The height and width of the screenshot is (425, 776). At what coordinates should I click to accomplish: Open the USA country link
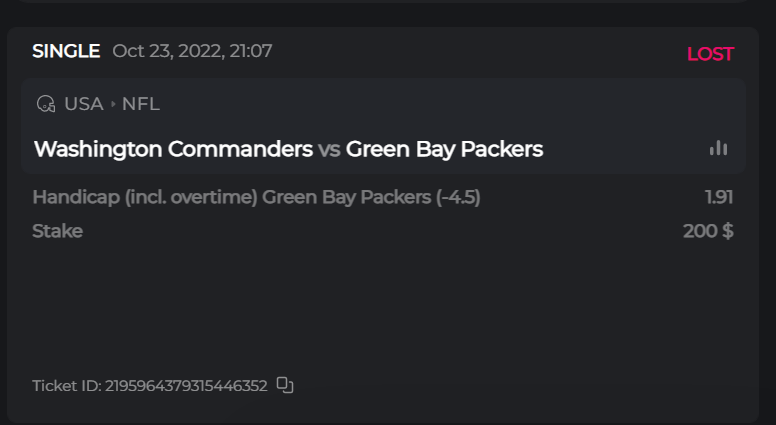pyautogui.click(x=83, y=104)
